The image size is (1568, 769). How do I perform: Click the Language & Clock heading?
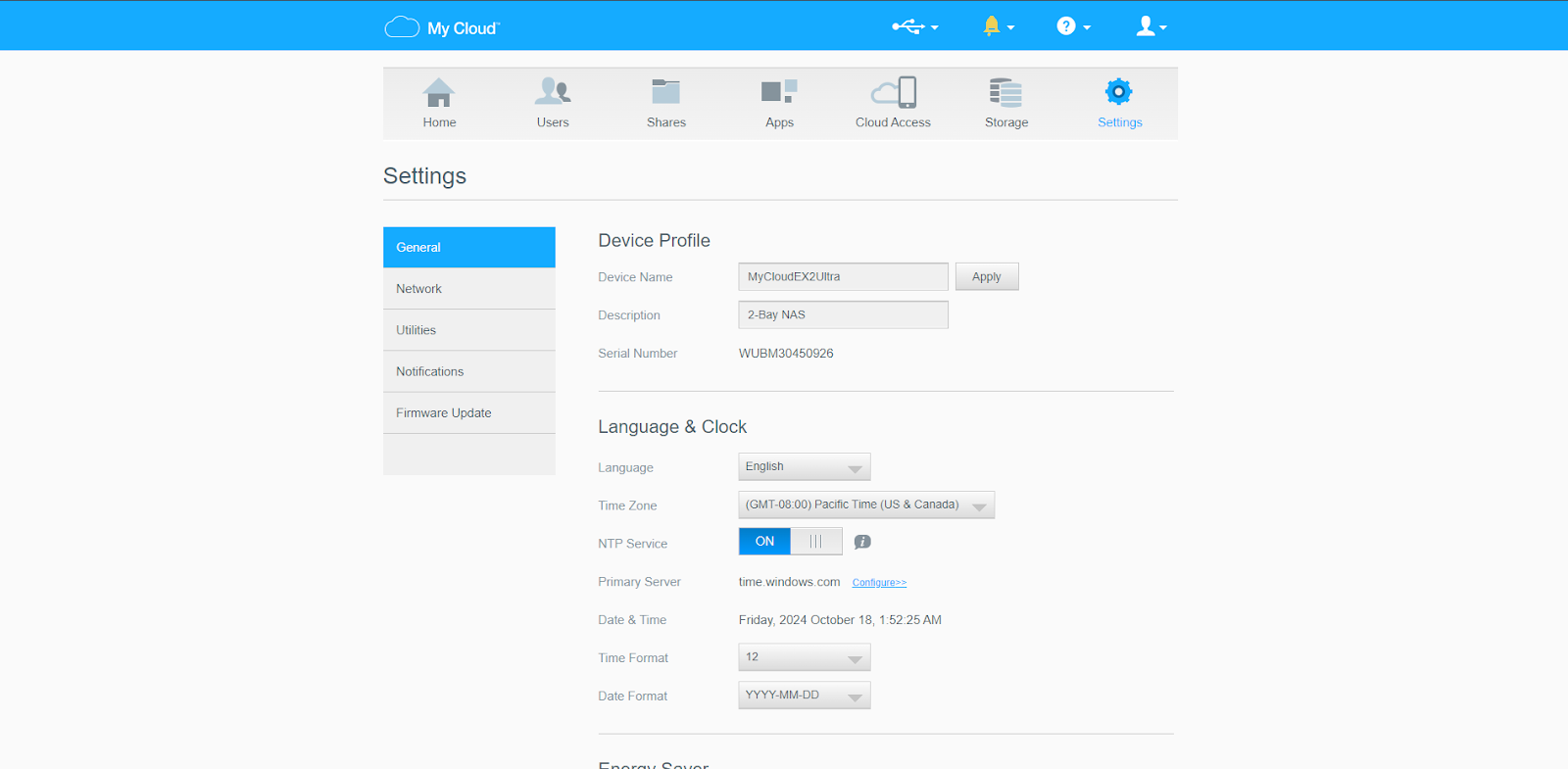pos(672,427)
